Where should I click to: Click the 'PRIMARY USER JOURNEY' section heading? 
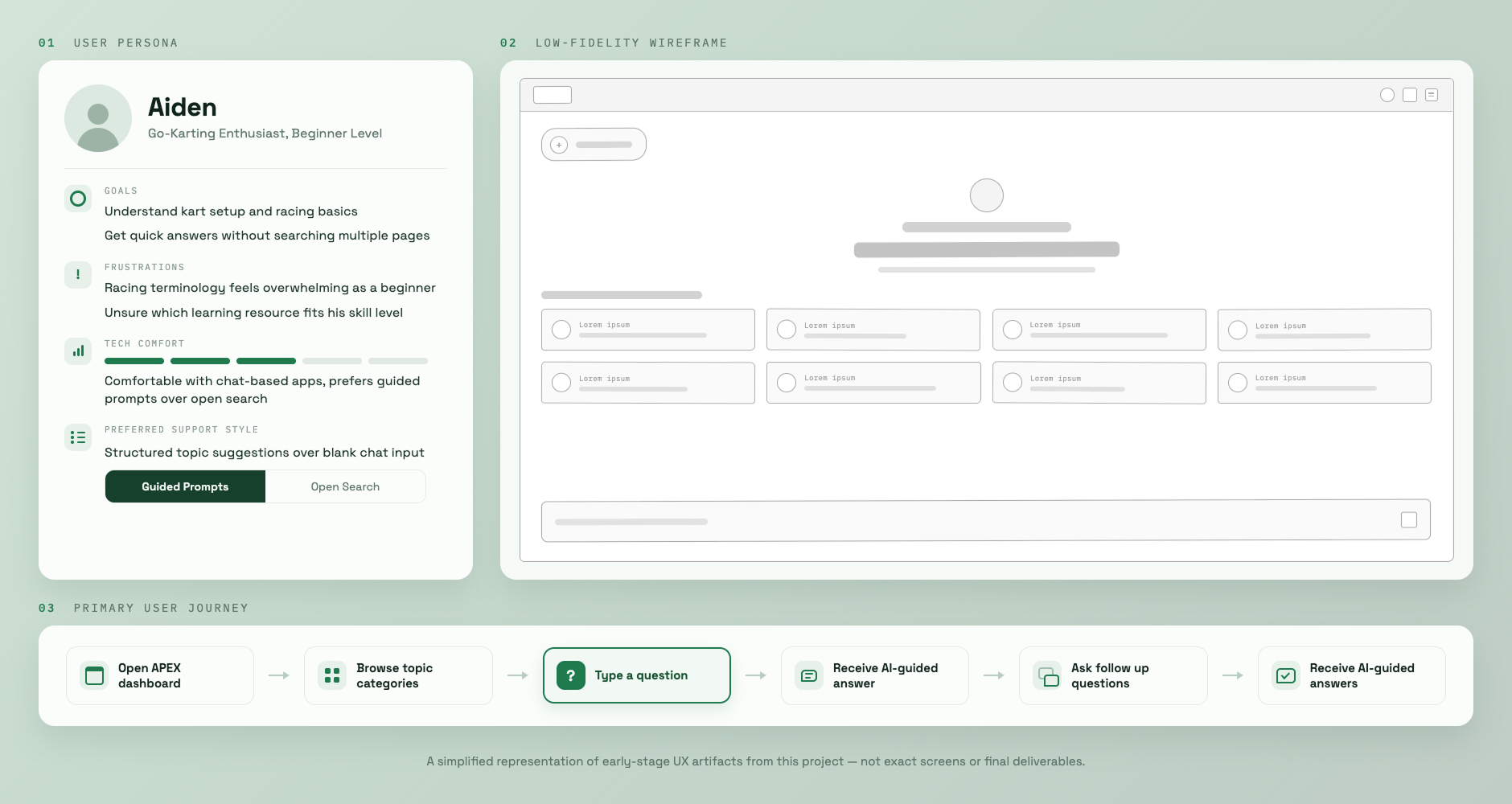(x=161, y=608)
